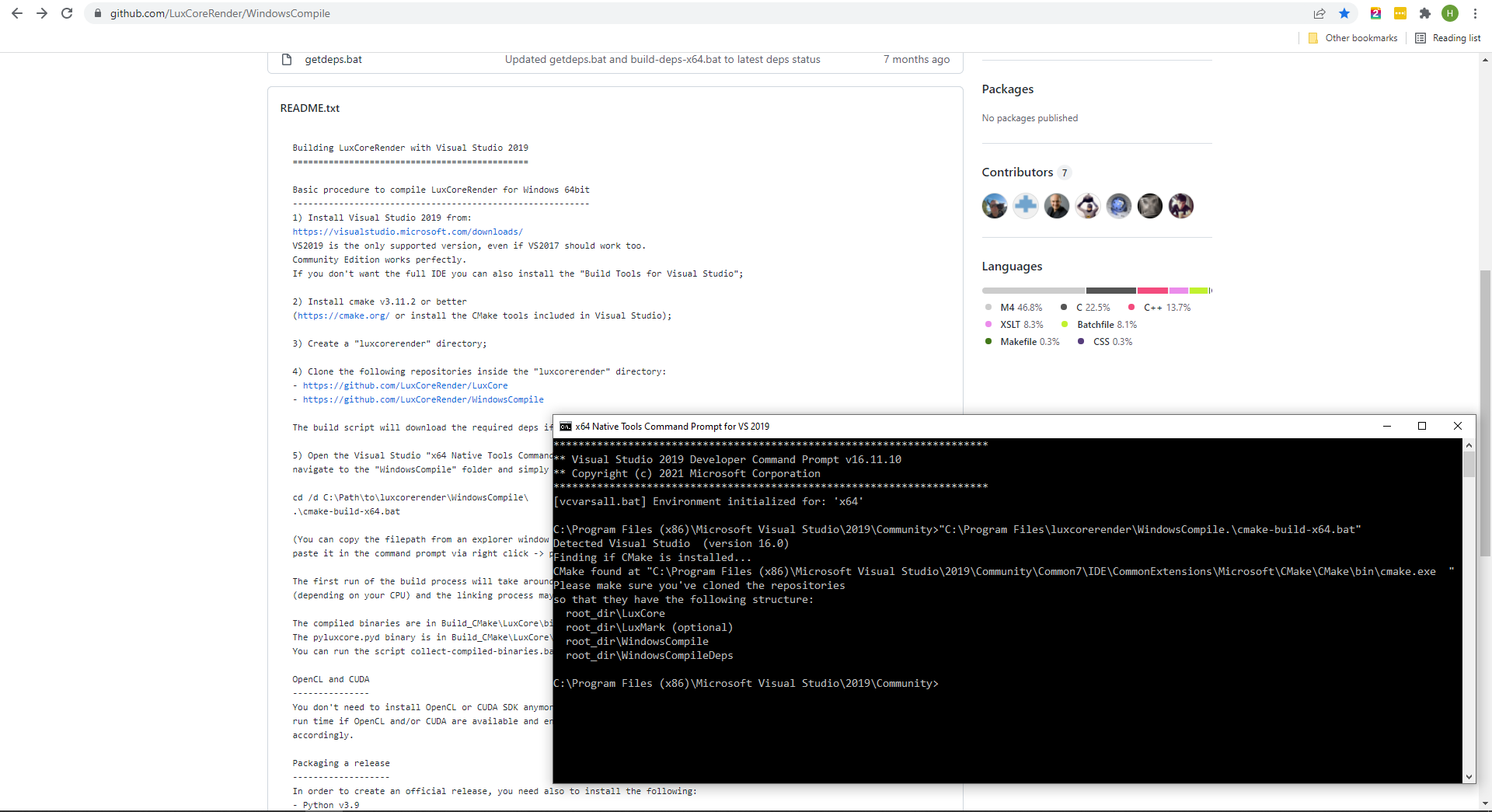1492x812 pixels.
Task: Open the share page icon
Action: [1319, 13]
